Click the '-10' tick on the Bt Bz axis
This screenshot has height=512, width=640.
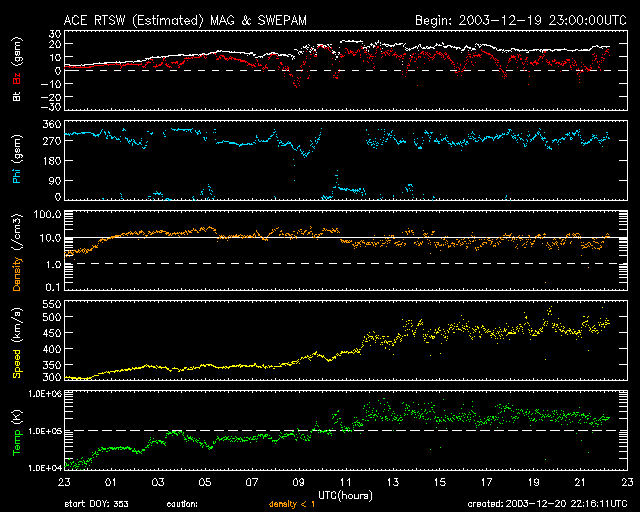(50, 84)
